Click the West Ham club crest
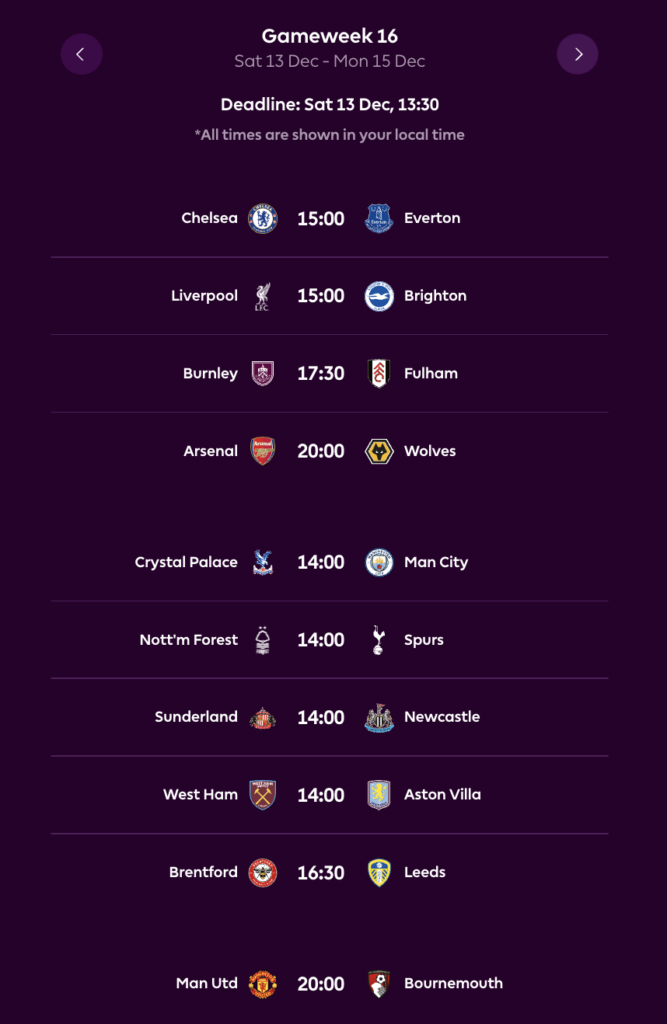This screenshot has height=1024, width=667. (x=262, y=795)
